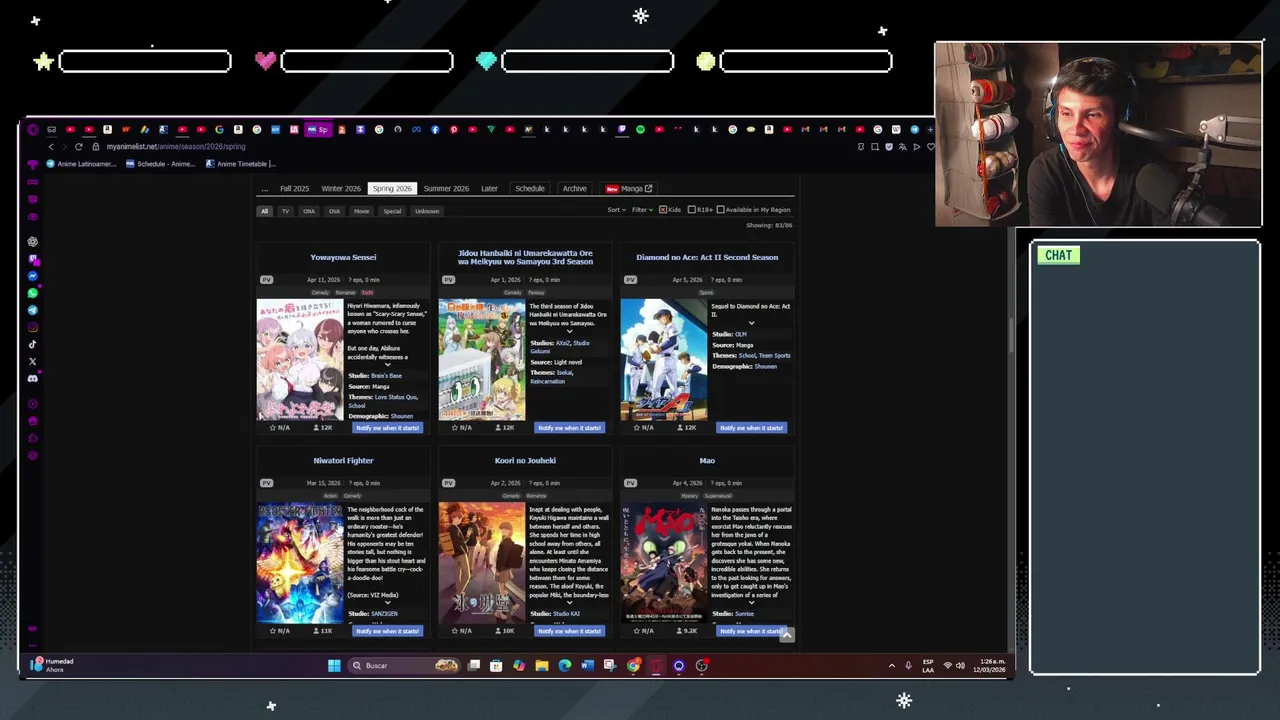Click the scroll-to-top arrow button
Image resolution: width=1280 pixels, height=720 pixels.
pyautogui.click(x=787, y=634)
